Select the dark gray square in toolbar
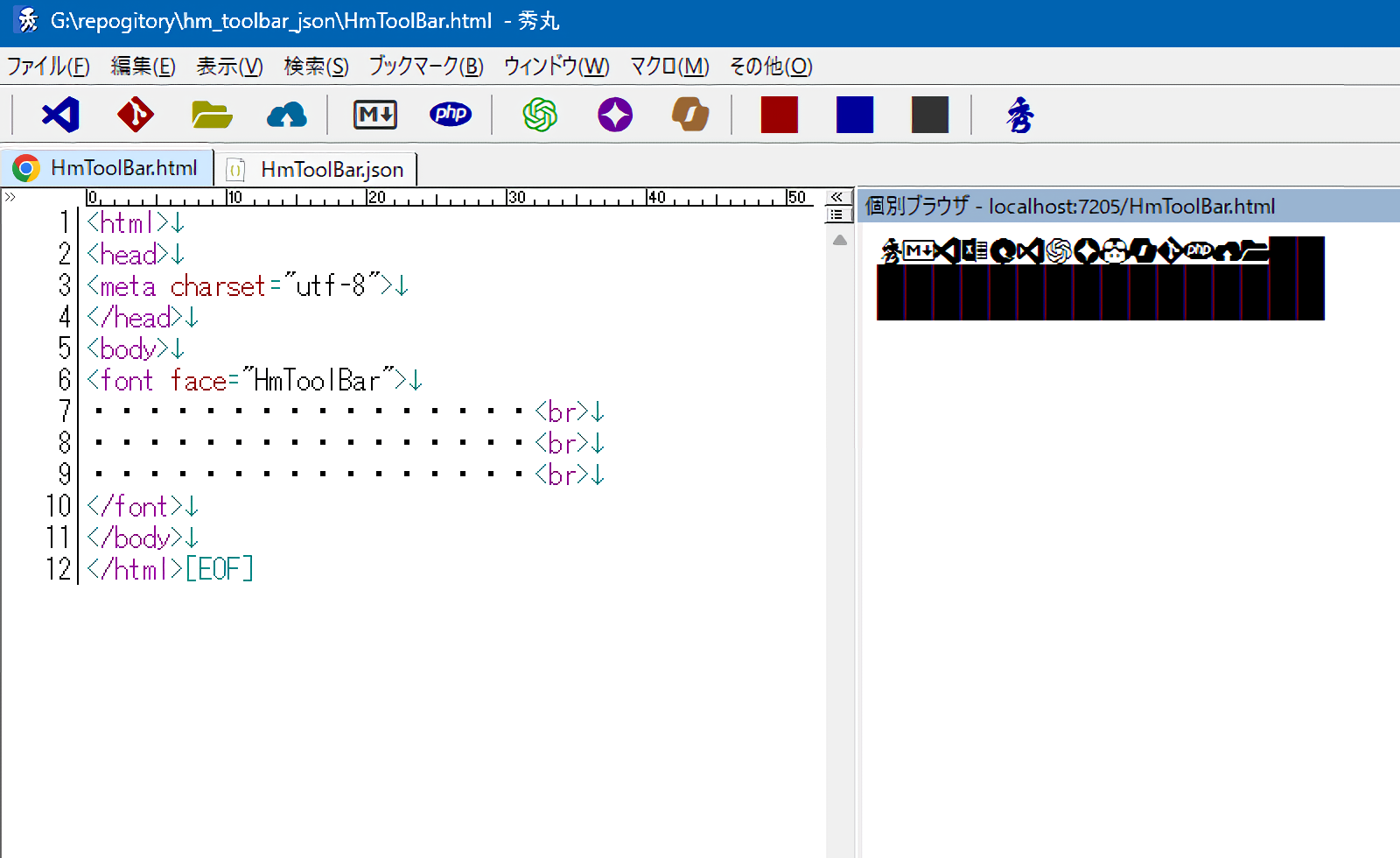This screenshot has height=858, width=1400. pyautogui.click(x=930, y=115)
